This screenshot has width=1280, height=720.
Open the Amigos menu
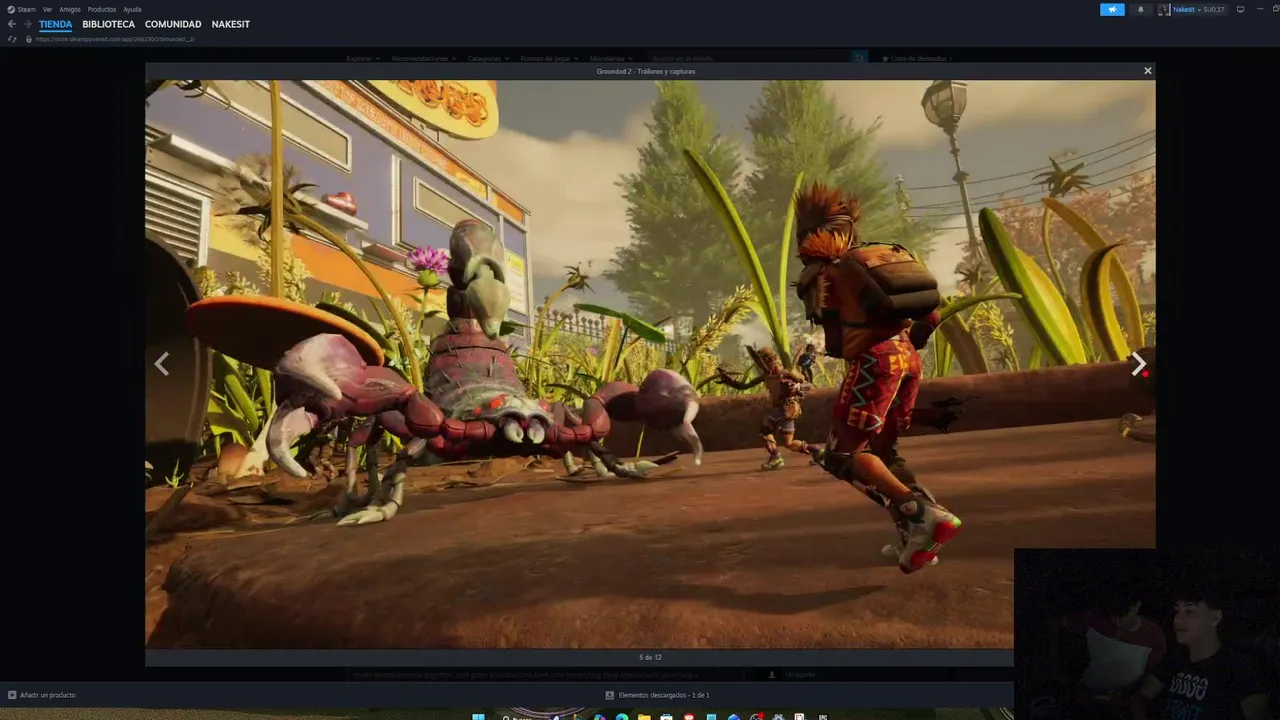(x=70, y=9)
